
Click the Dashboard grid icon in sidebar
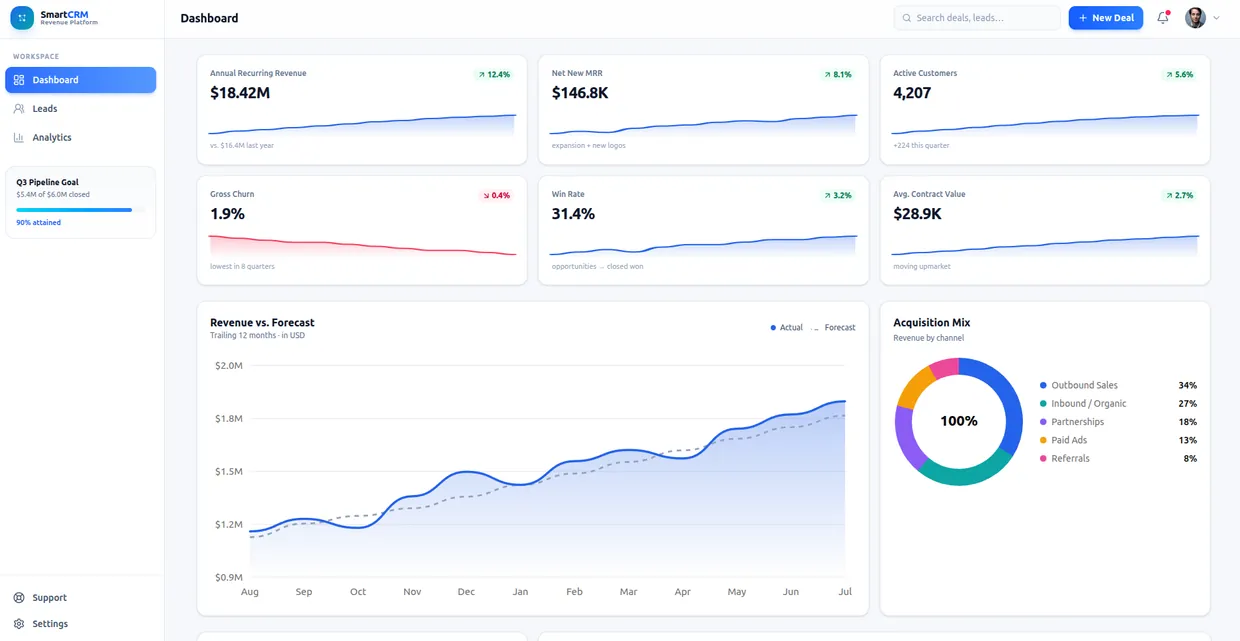point(19,80)
